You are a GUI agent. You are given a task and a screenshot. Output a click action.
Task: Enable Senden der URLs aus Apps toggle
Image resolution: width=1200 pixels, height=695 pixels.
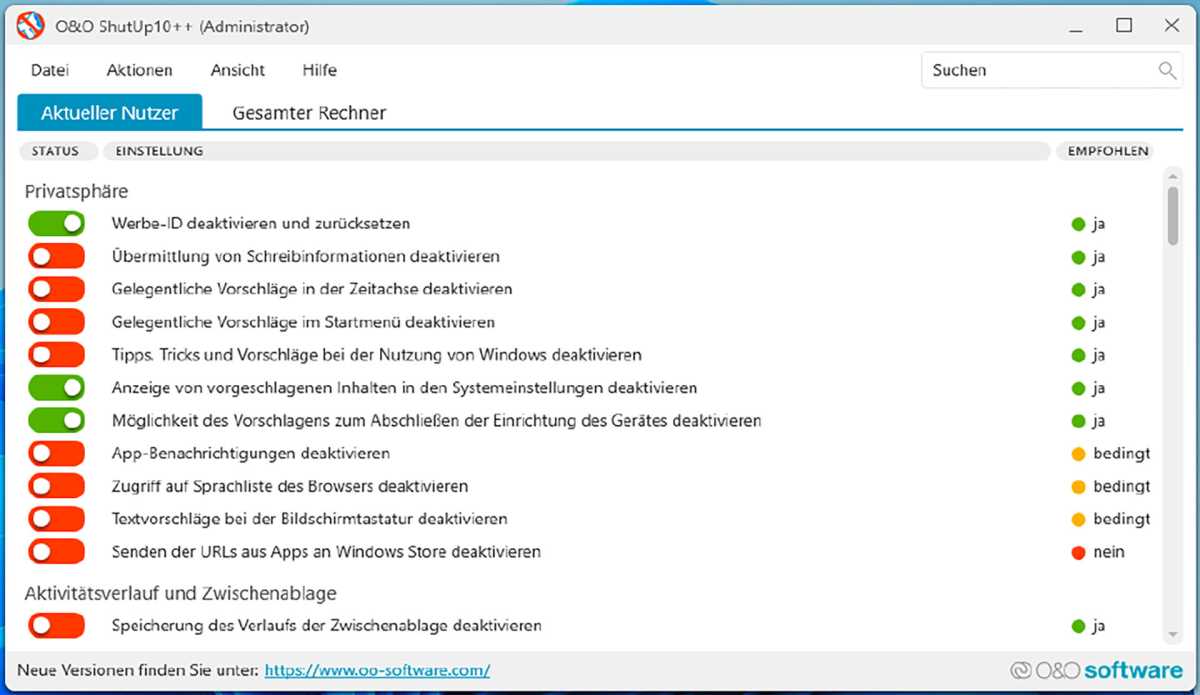click(56, 551)
